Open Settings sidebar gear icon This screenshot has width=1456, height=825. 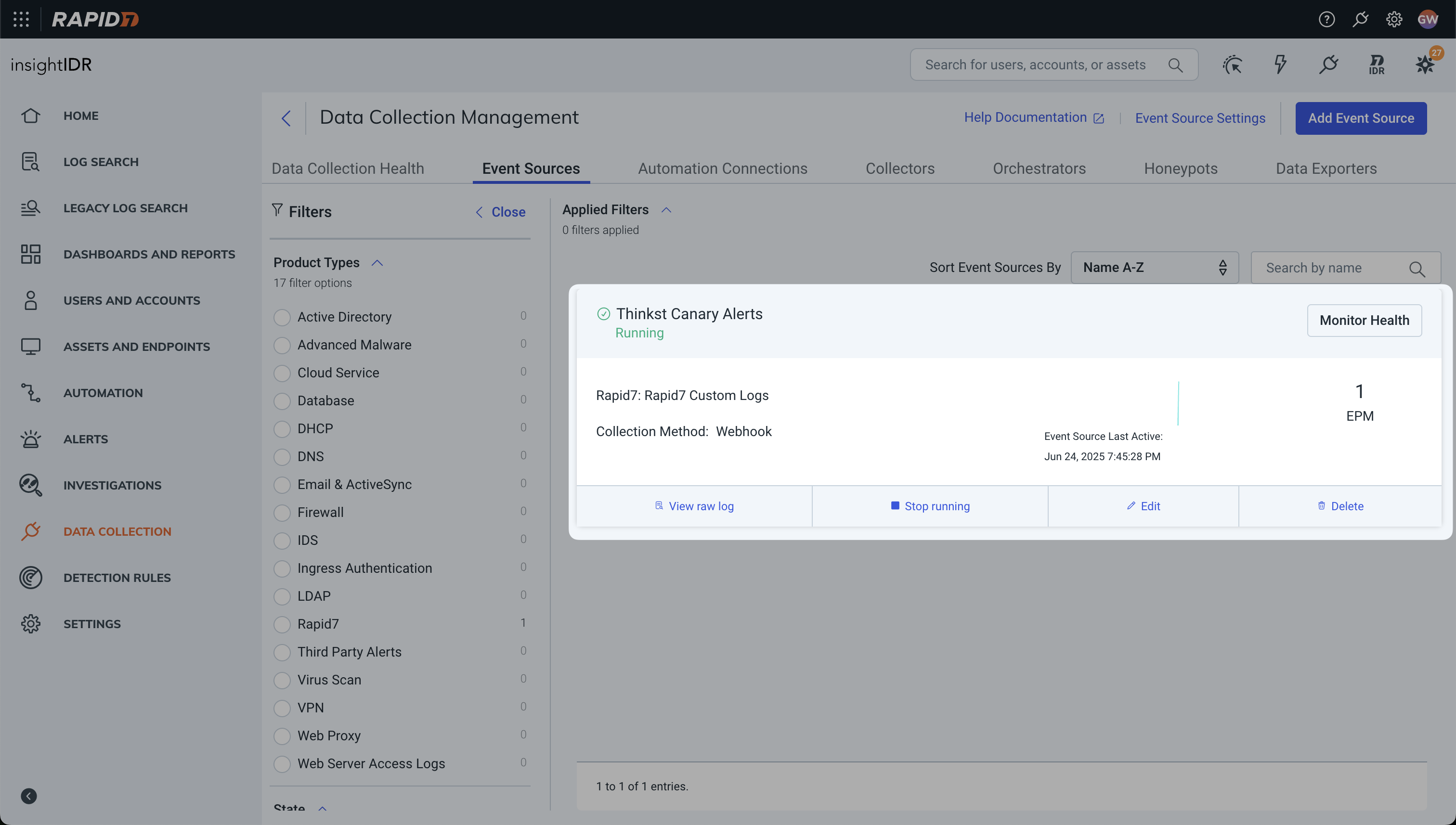[x=31, y=624]
